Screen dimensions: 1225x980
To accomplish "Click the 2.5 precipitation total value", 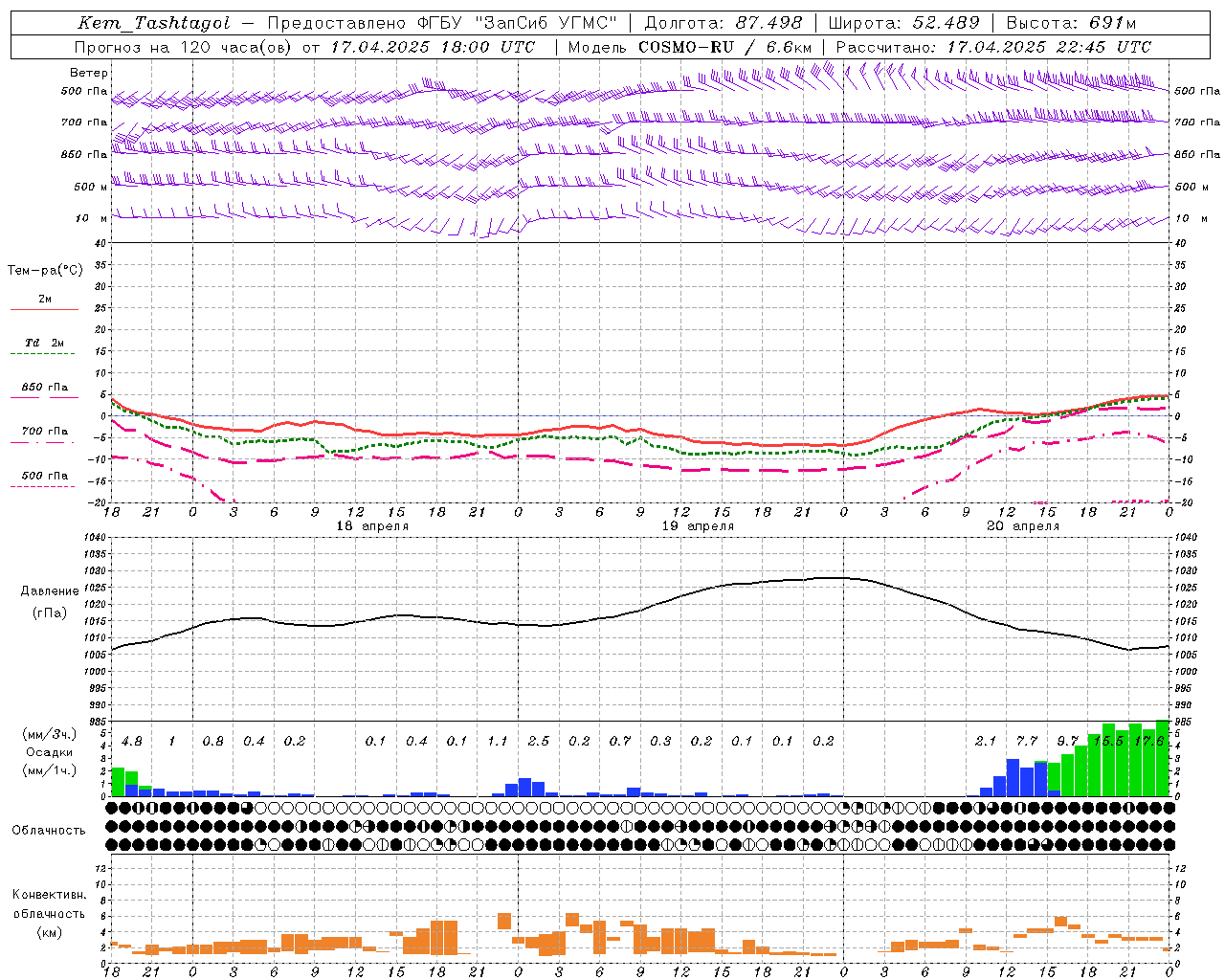I will pos(539,742).
